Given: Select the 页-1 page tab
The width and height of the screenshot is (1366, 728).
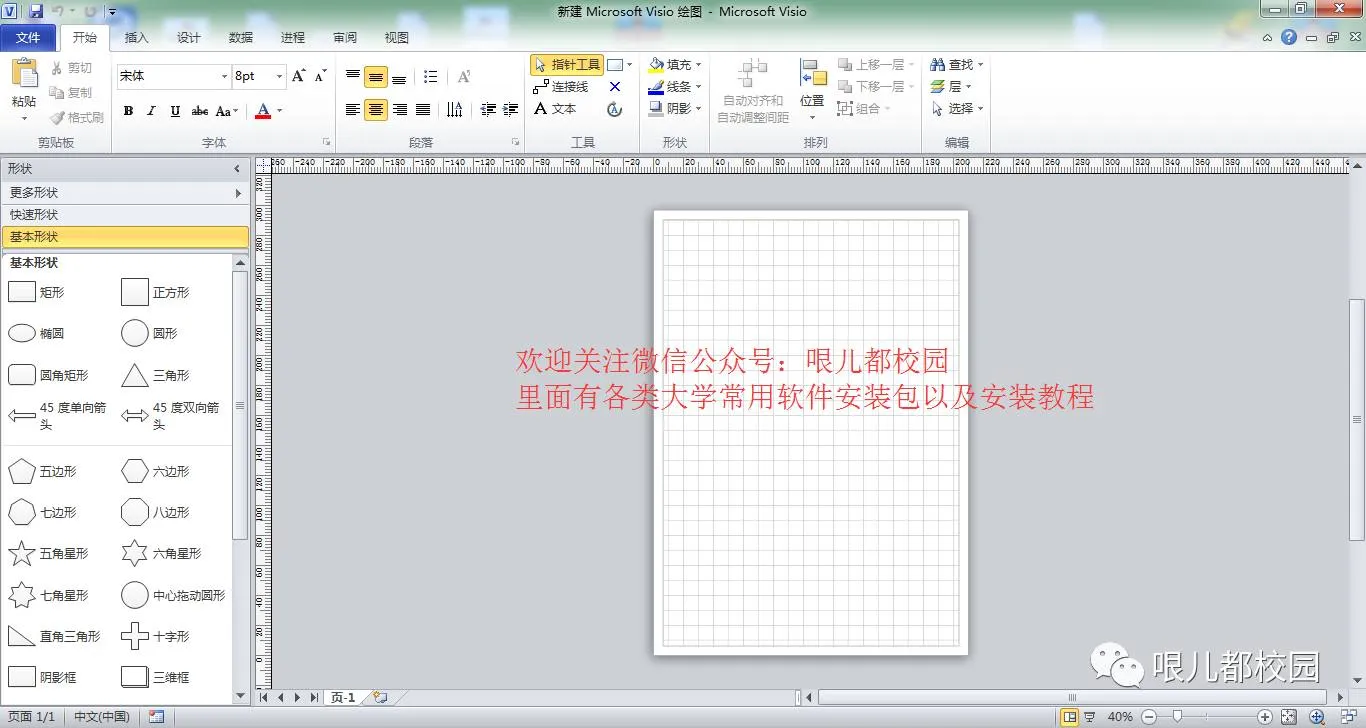Looking at the screenshot, I should coord(343,697).
